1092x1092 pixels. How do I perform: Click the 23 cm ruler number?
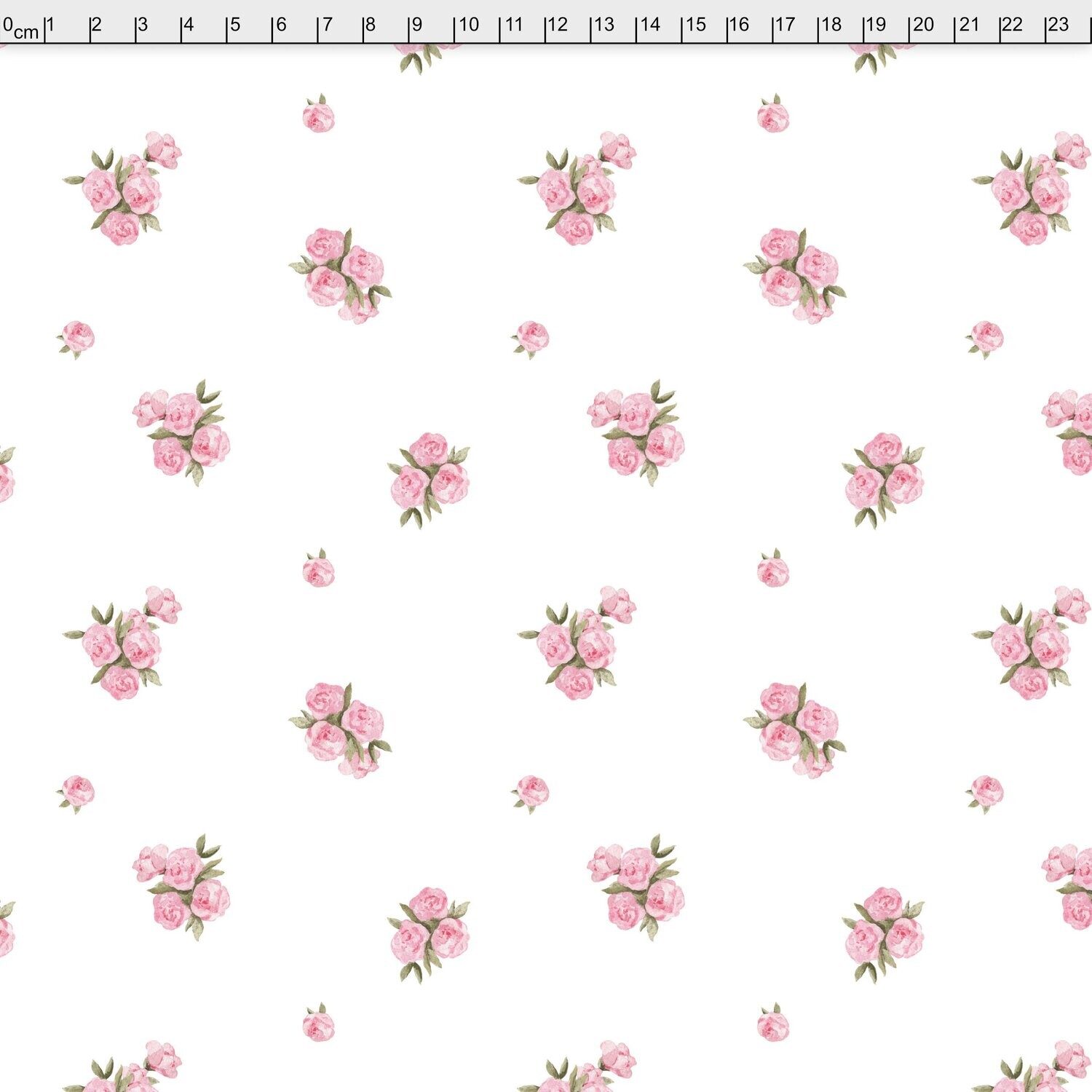[1058, 25]
